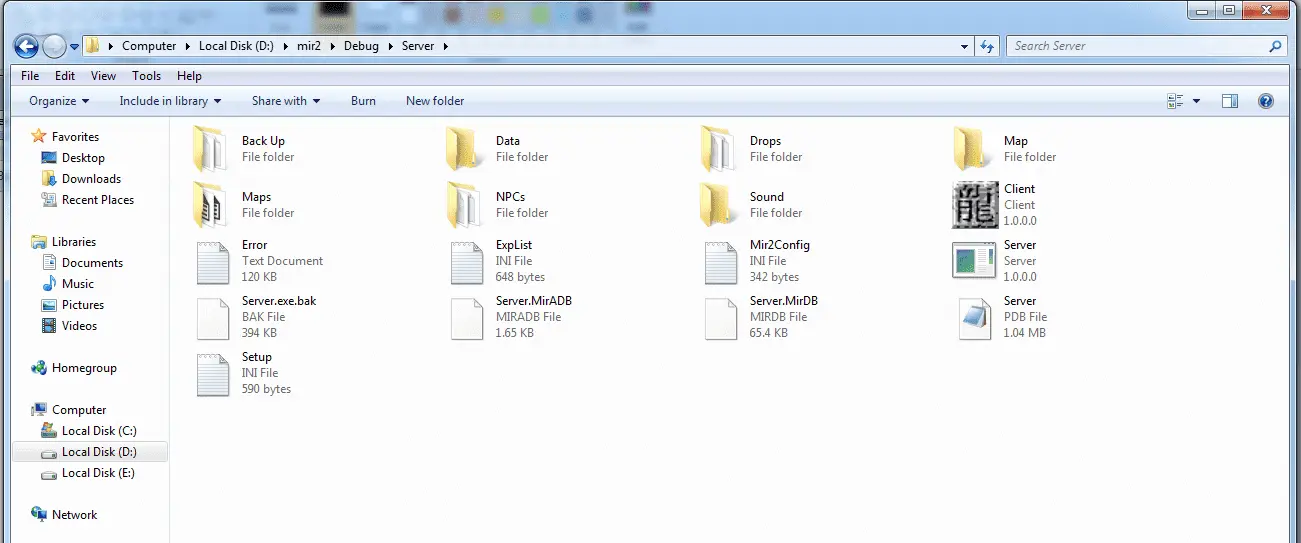Select the Server PDB file icon

coord(974,318)
